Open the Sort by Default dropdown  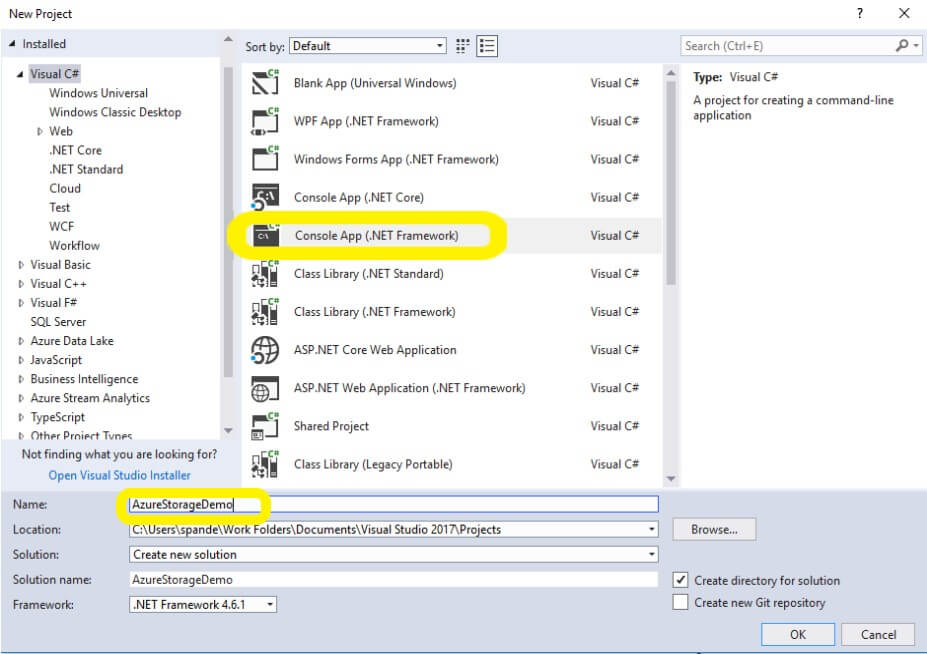(367, 46)
